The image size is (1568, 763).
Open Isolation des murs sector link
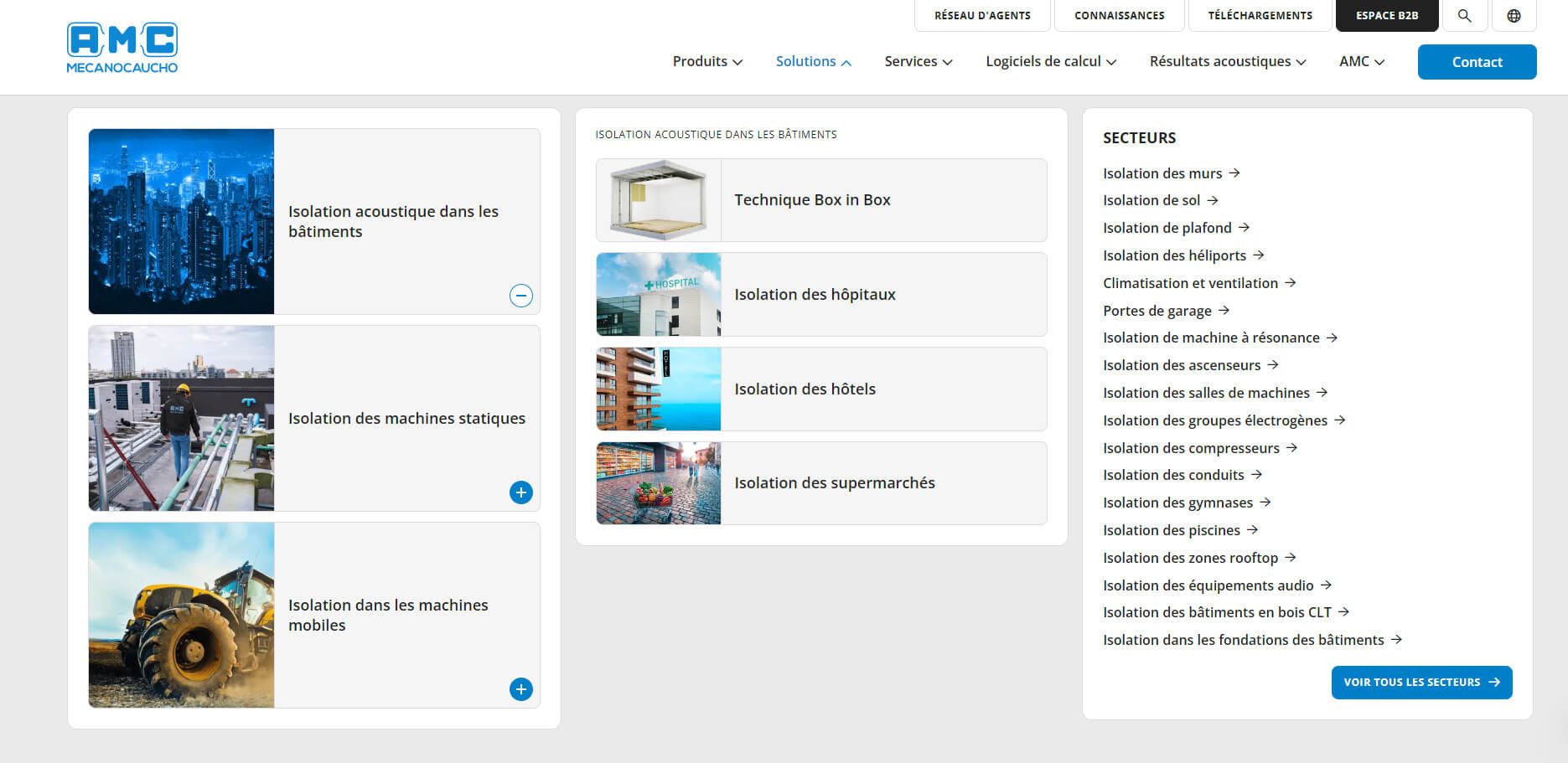click(x=1172, y=173)
